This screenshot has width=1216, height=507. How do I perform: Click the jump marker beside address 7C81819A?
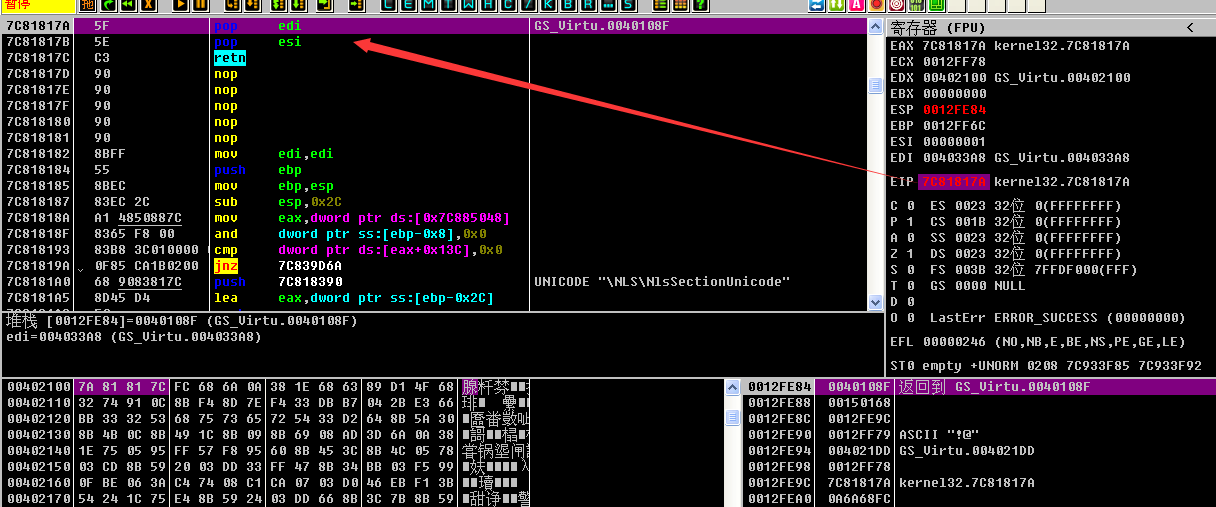click(x=81, y=267)
